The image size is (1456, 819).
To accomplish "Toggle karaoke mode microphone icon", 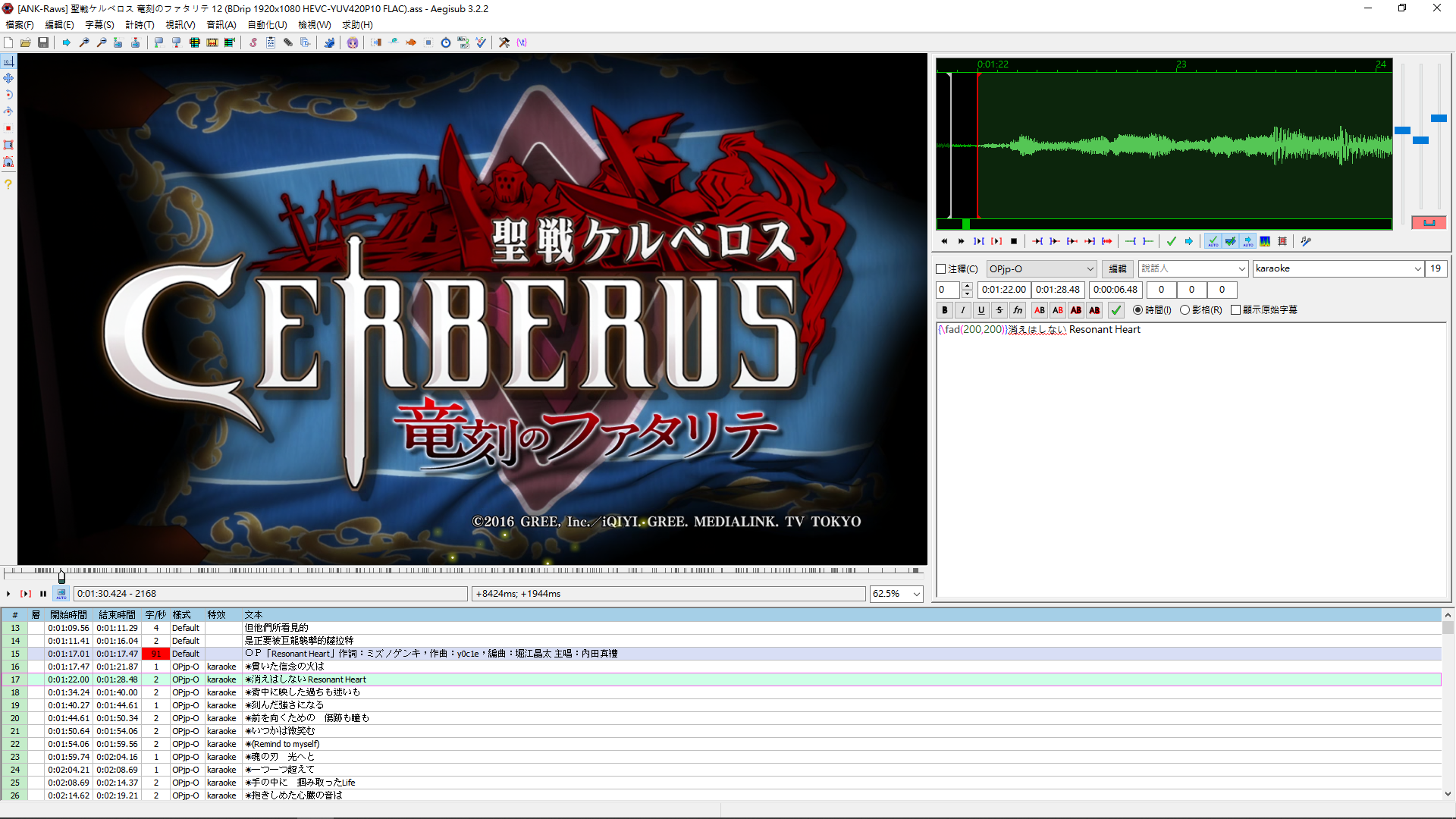I will point(1306,241).
